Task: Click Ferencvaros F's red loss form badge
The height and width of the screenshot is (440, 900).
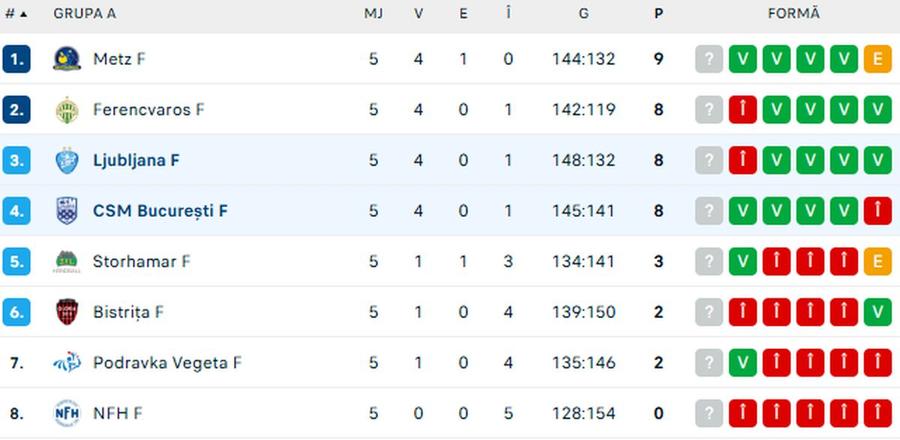Action: coord(743,110)
